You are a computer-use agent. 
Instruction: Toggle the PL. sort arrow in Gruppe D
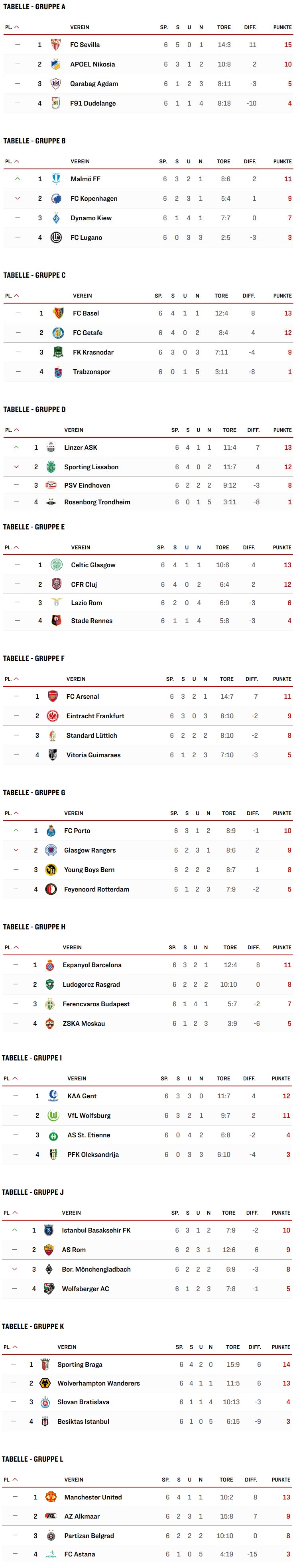pyautogui.click(x=16, y=430)
